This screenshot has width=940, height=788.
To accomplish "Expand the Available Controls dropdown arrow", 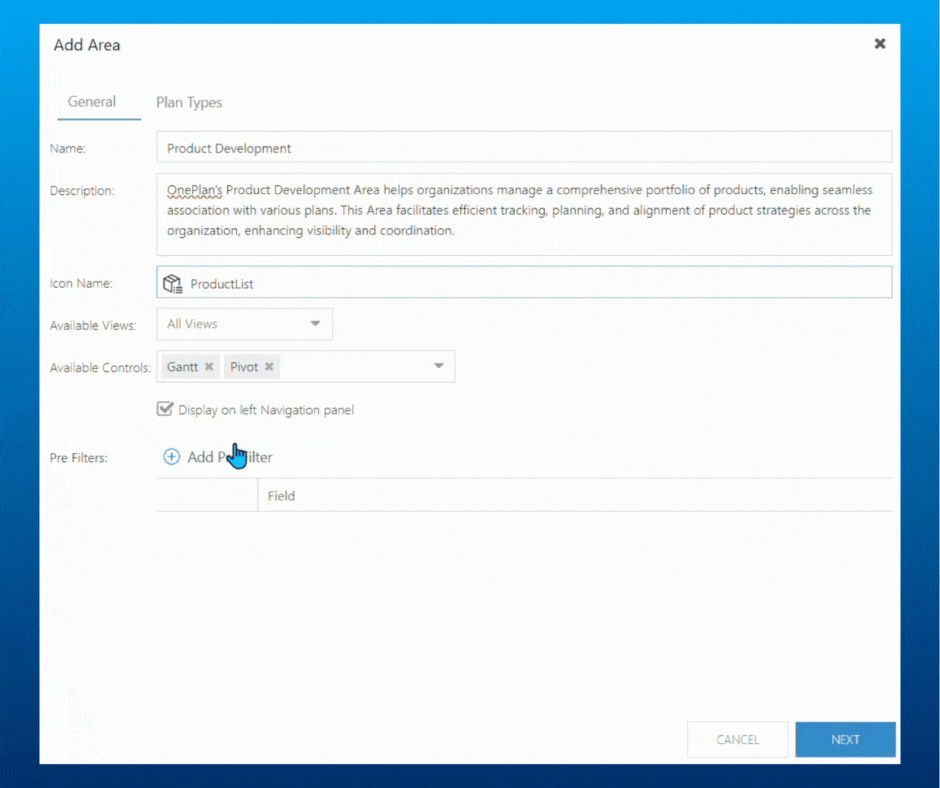I will point(439,366).
